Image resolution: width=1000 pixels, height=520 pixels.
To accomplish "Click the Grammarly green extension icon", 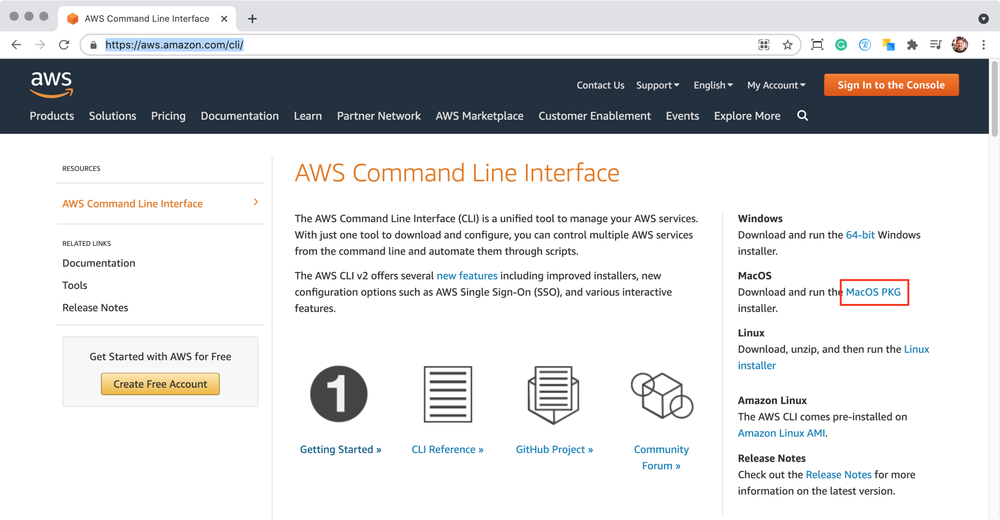I will [841, 45].
